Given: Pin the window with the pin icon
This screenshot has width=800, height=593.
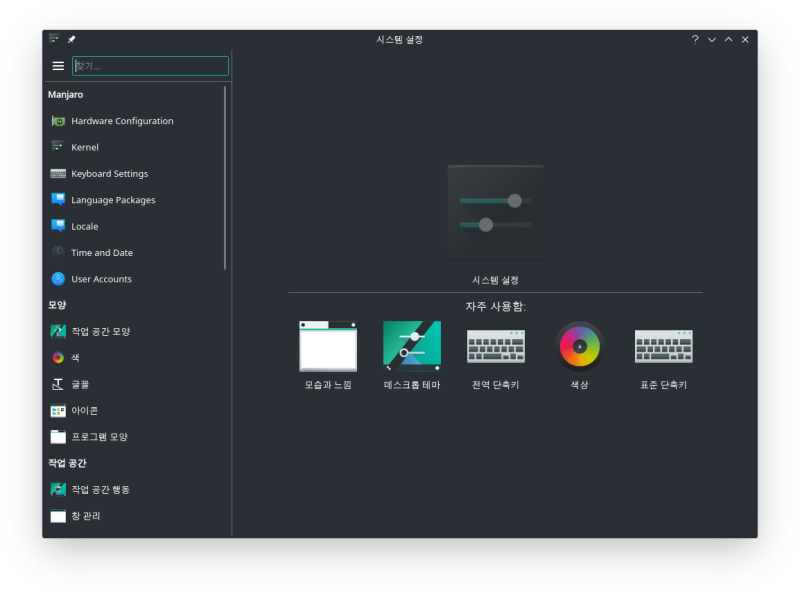Looking at the screenshot, I should [69, 40].
